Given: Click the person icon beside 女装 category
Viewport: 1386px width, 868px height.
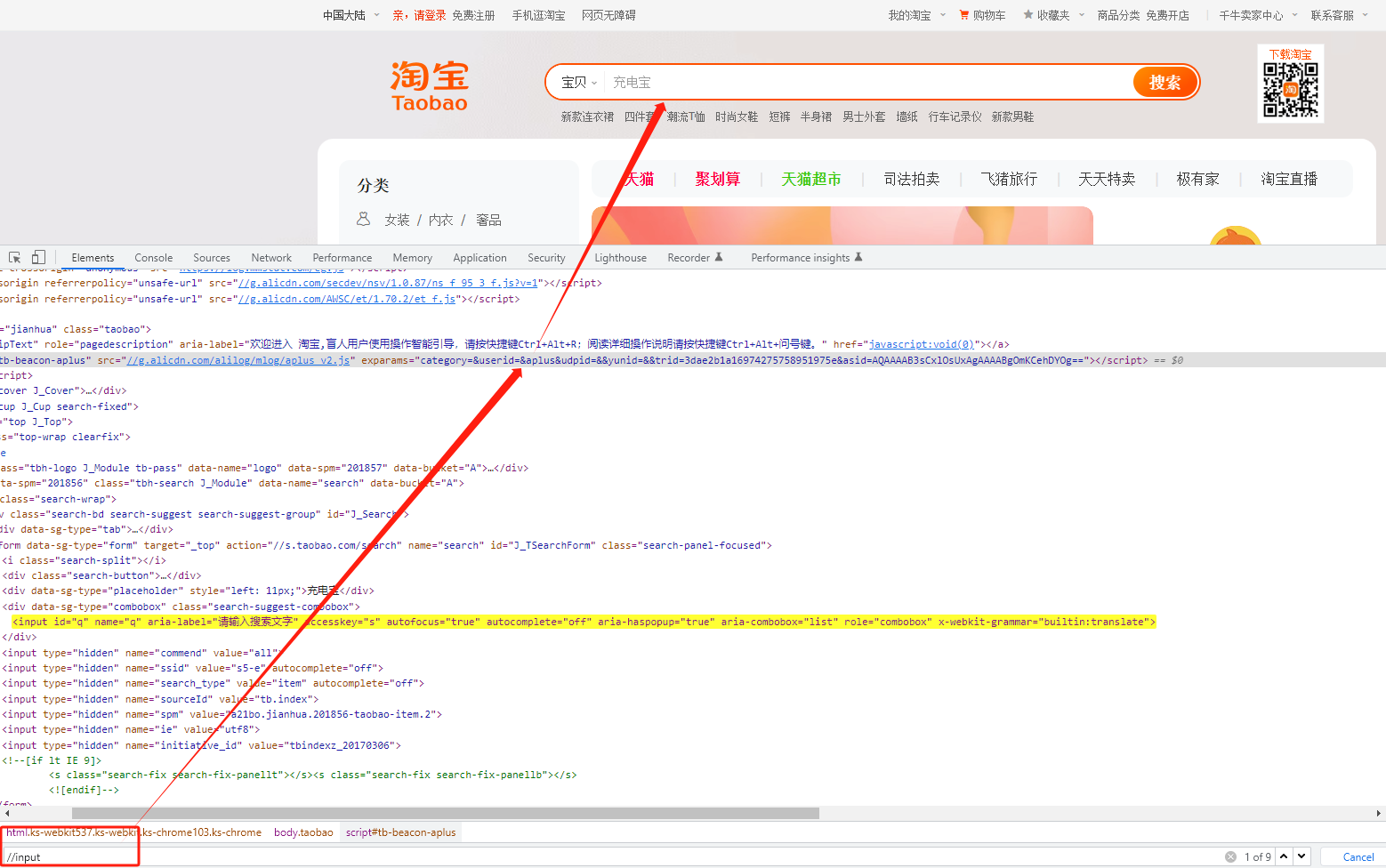Looking at the screenshot, I should [x=363, y=219].
